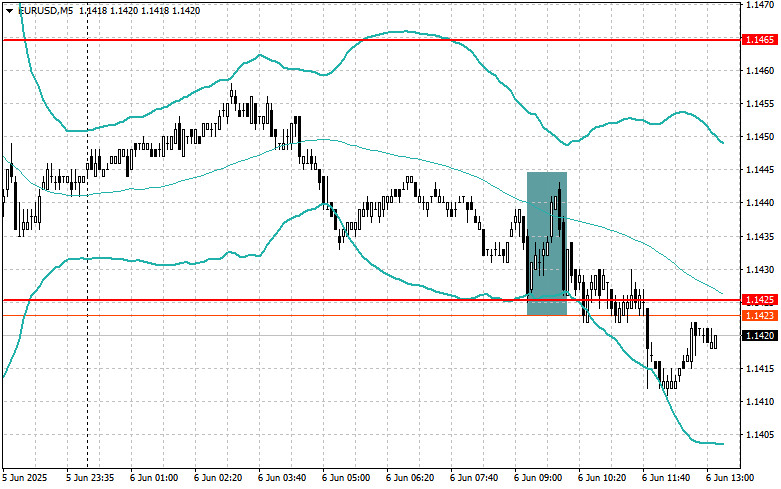Select the teal shaded rectangle on chart
This screenshot has width=781, height=489.
point(547,244)
